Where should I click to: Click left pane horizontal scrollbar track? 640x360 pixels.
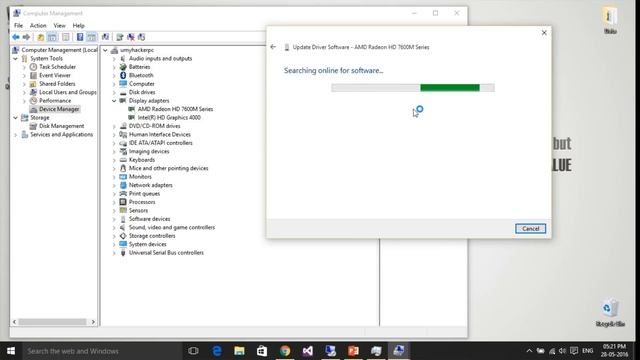[x=53, y=322]
